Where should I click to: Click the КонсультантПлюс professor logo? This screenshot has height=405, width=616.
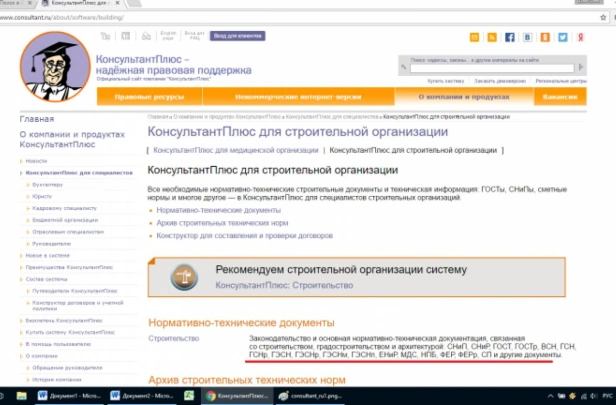55,66
